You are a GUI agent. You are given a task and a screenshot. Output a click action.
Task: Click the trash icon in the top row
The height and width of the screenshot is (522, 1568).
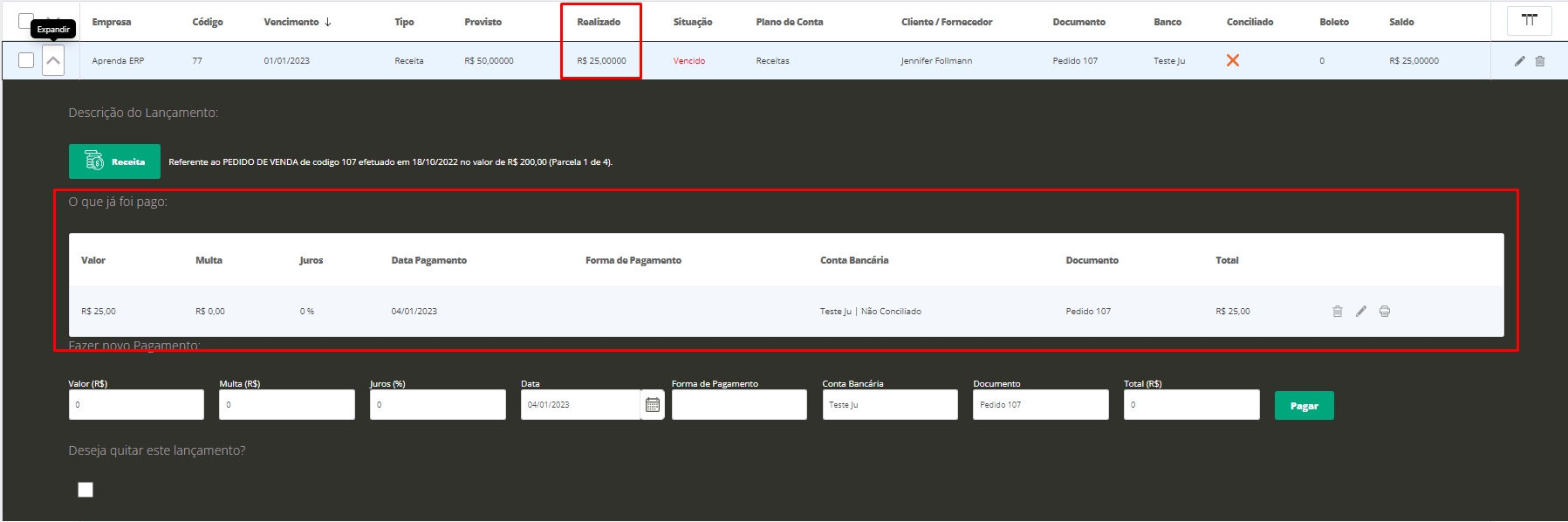pyautogui.click(x=1540, y=61)
